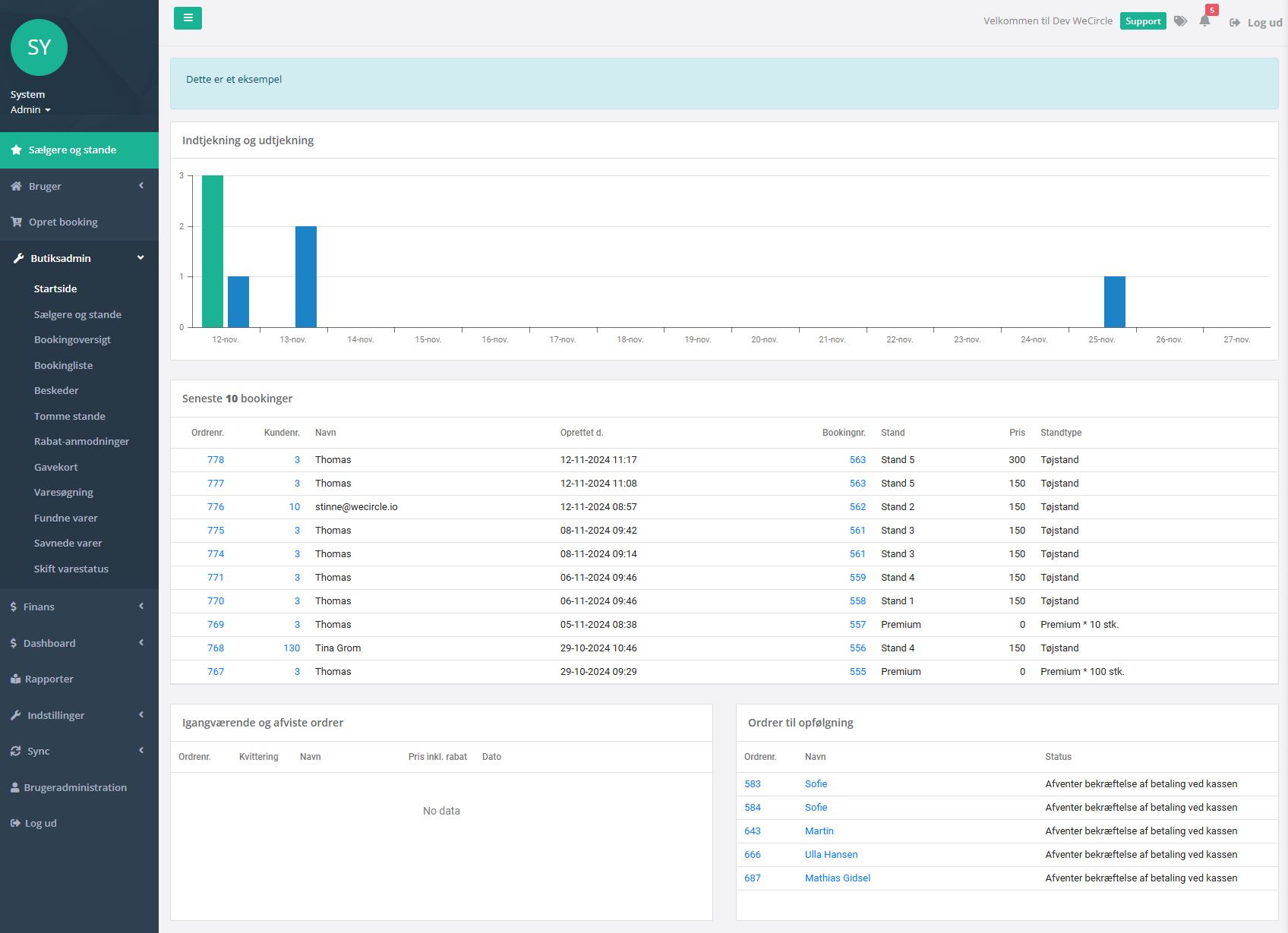Click the shopping cart icon for Opret booking
The image size is (1288, 933).
click(x=16, y=222)
